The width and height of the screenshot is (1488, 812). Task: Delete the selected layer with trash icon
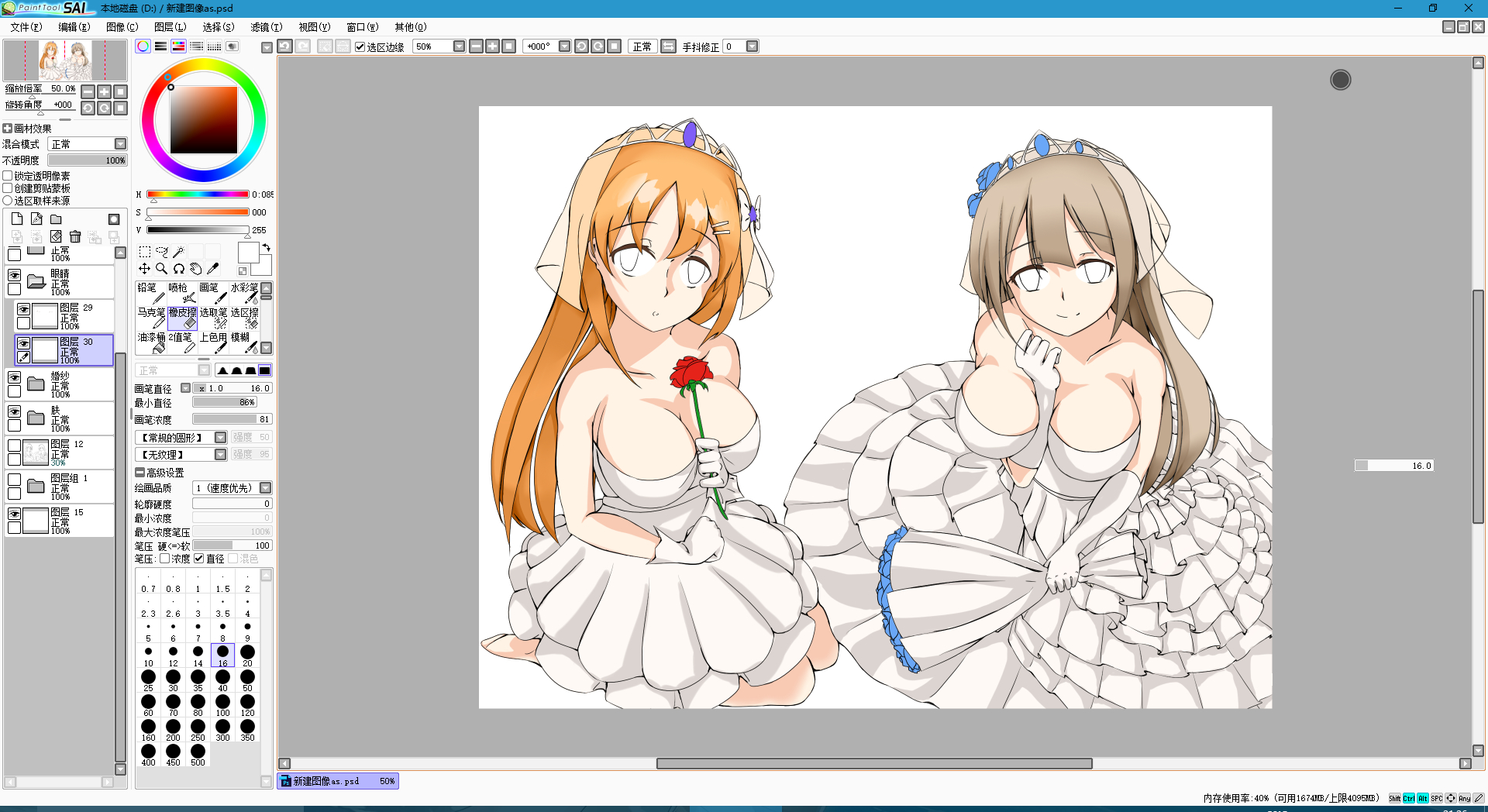[x=75, y=236]
